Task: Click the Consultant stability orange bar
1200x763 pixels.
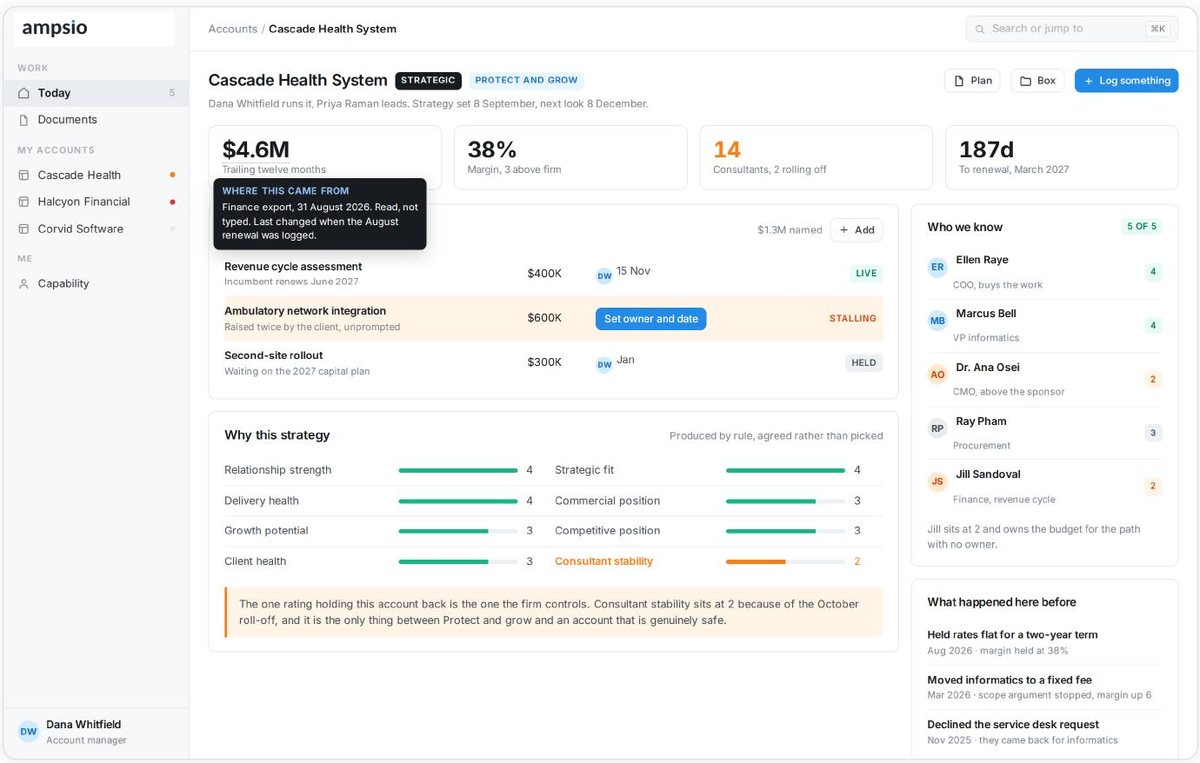Action: click(x=785, y=562)
